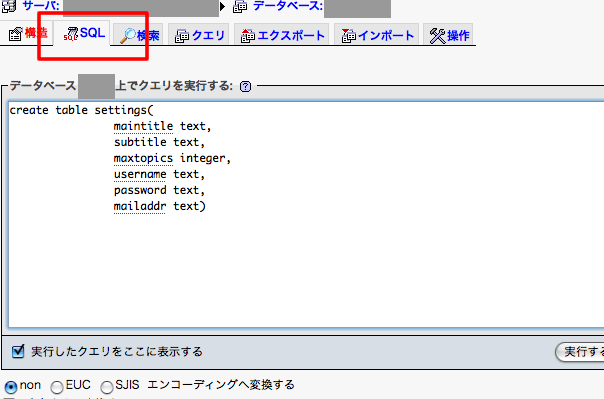Click the データベース breadcrumb link
Viewport: 604px width, 399px height.
point(288,5)
